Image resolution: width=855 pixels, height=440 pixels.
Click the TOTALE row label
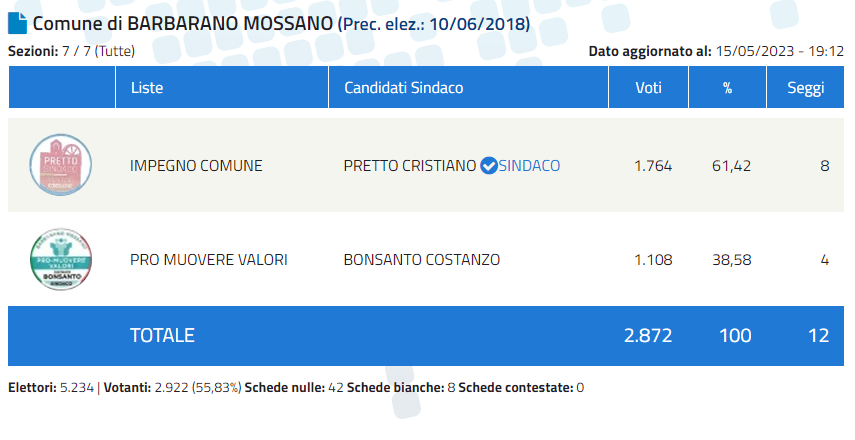pyautogui.click(x=162, y=335)
